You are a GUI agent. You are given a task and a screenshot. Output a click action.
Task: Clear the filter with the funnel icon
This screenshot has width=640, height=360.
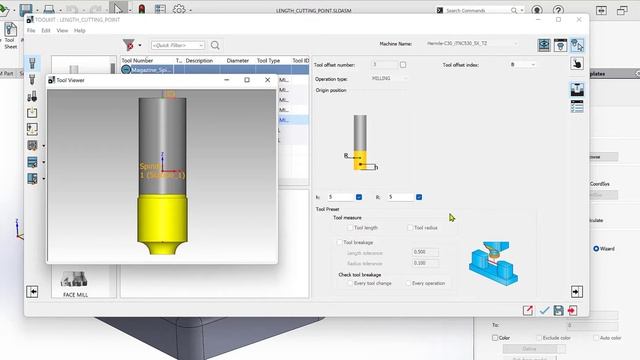pyautogui.click(x=129, y=45)
